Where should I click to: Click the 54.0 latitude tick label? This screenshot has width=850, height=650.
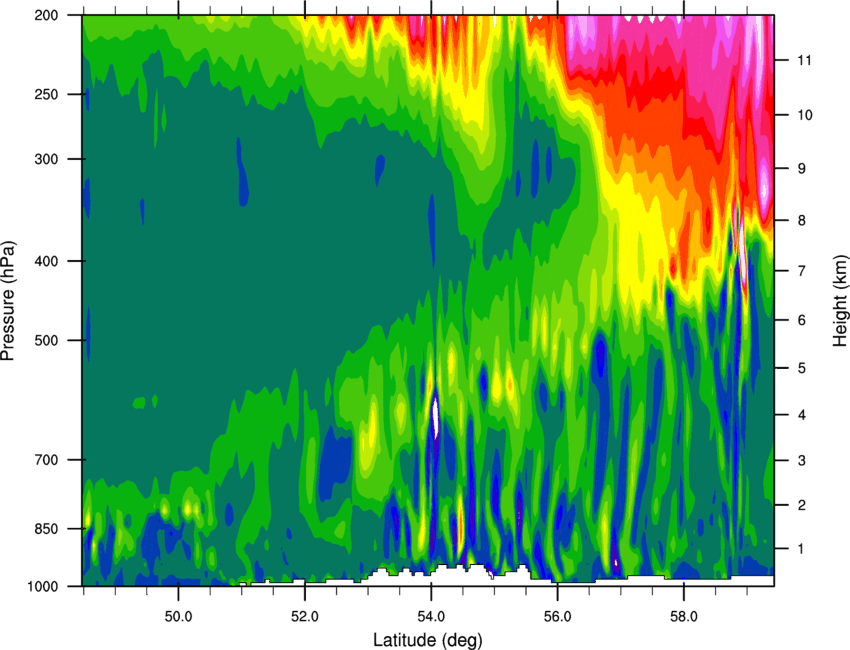[x=431, y=617]
